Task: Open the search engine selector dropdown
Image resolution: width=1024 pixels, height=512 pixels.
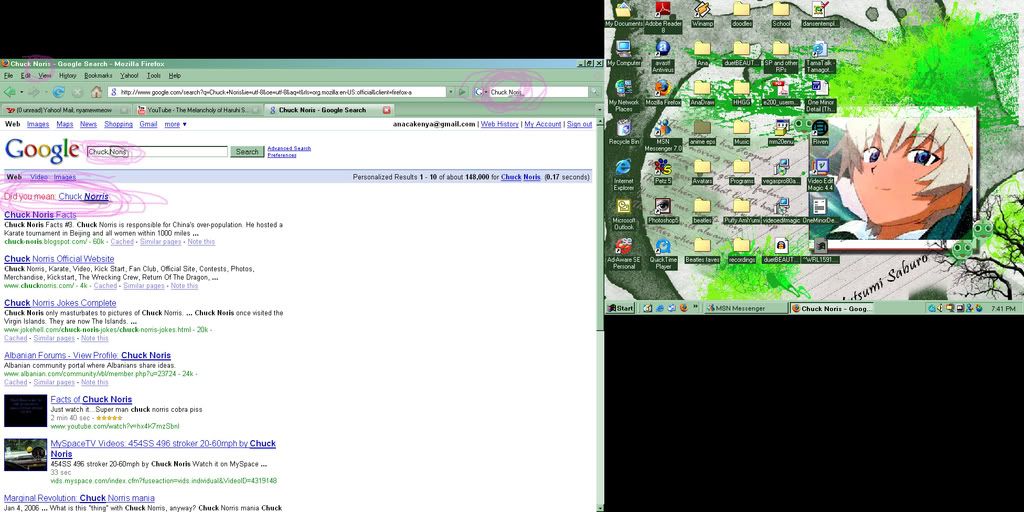Action: tap(482, 92)
